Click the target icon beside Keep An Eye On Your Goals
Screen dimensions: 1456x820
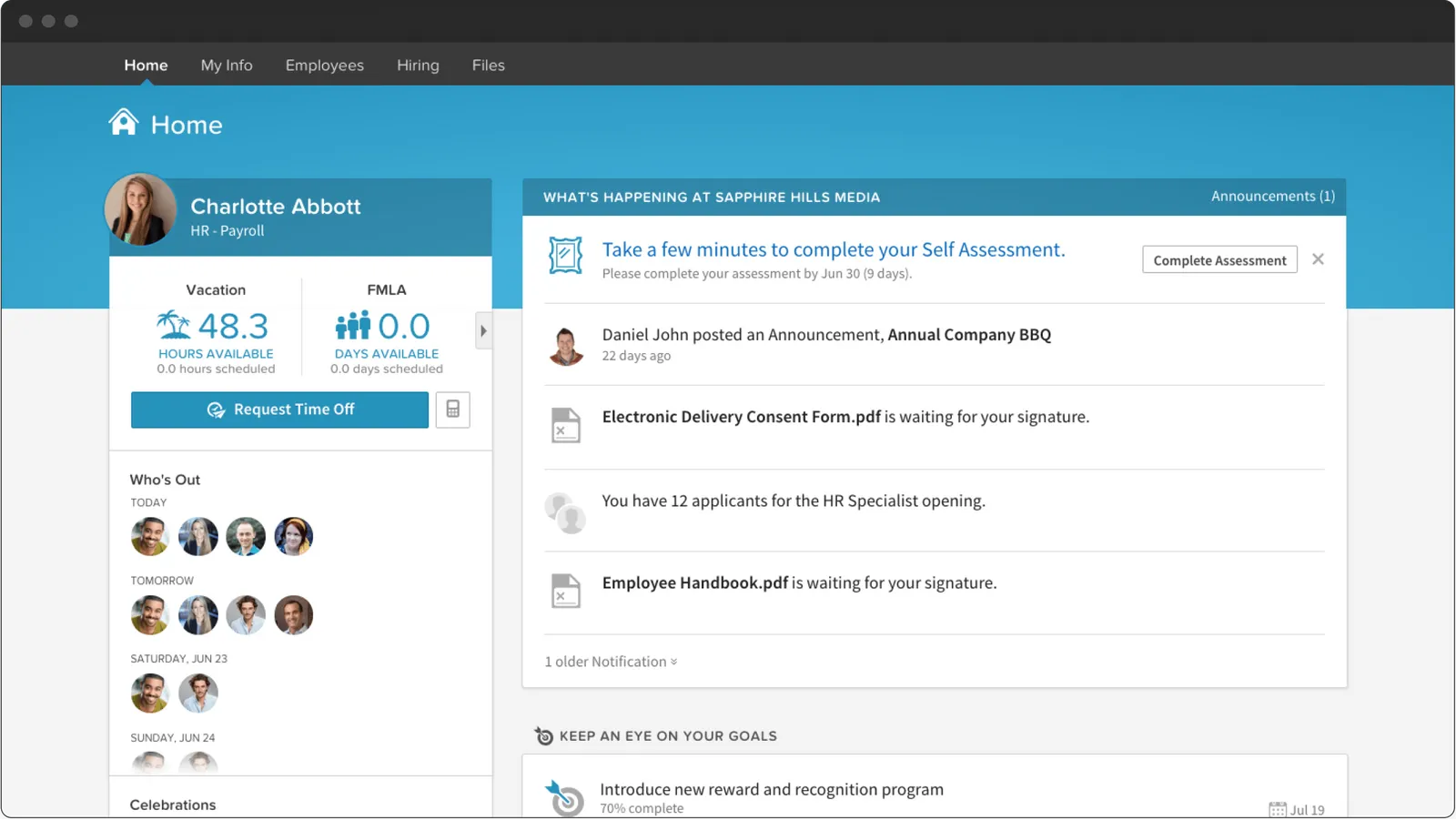point(543,735)
